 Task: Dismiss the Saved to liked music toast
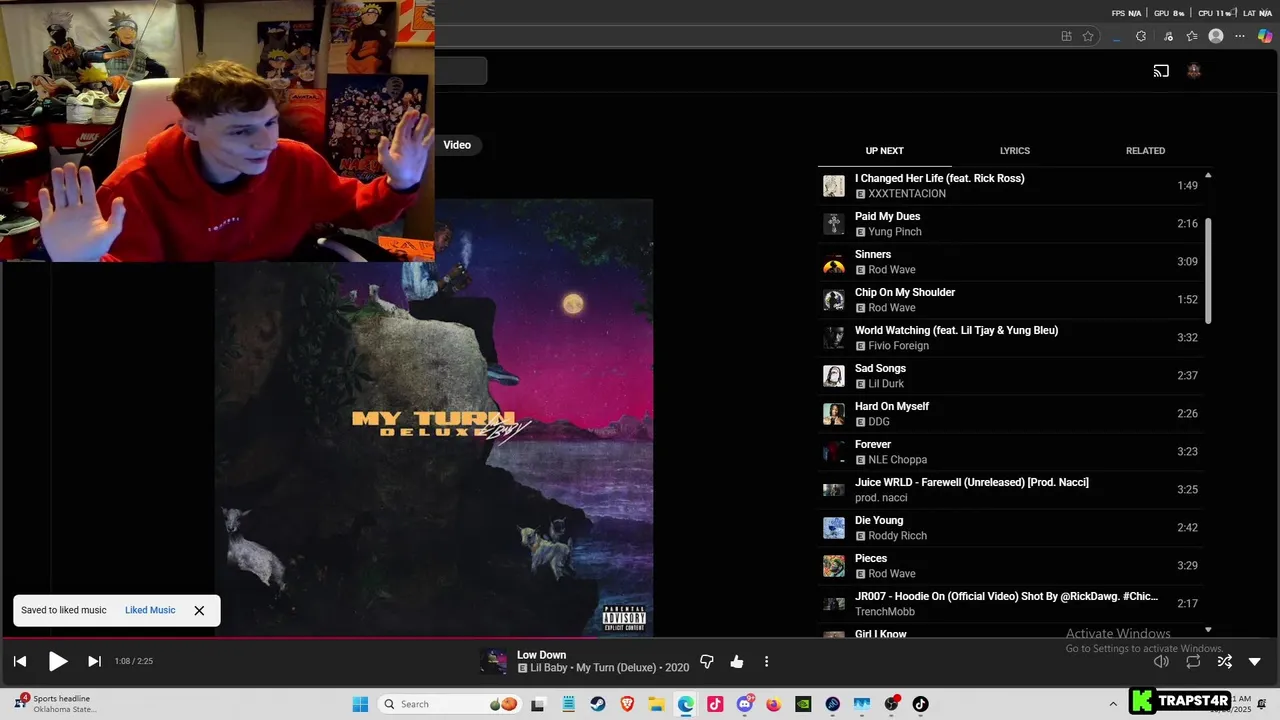[199, 610]
